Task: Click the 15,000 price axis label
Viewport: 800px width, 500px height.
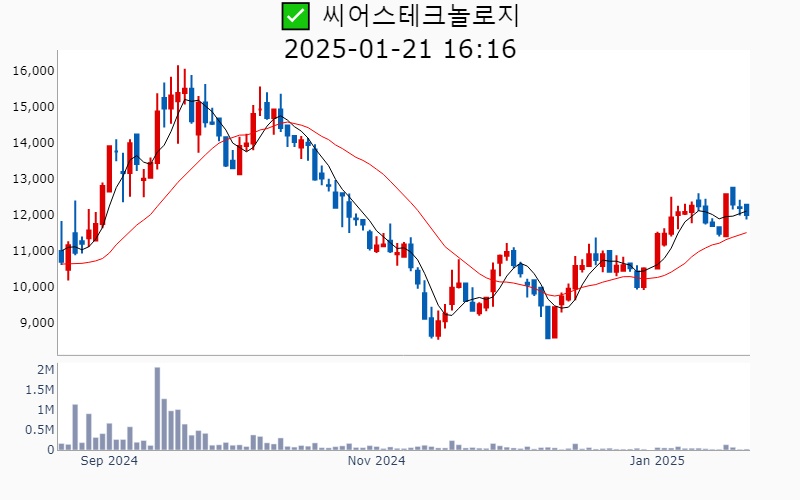Action: (34, 107)
